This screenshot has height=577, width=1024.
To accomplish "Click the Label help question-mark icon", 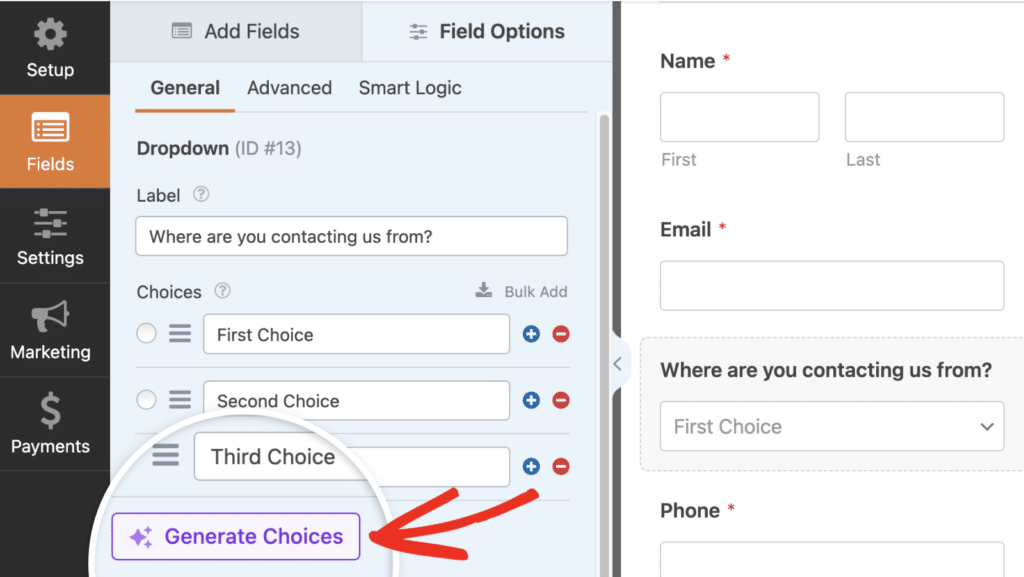I will tap(201, 195).
